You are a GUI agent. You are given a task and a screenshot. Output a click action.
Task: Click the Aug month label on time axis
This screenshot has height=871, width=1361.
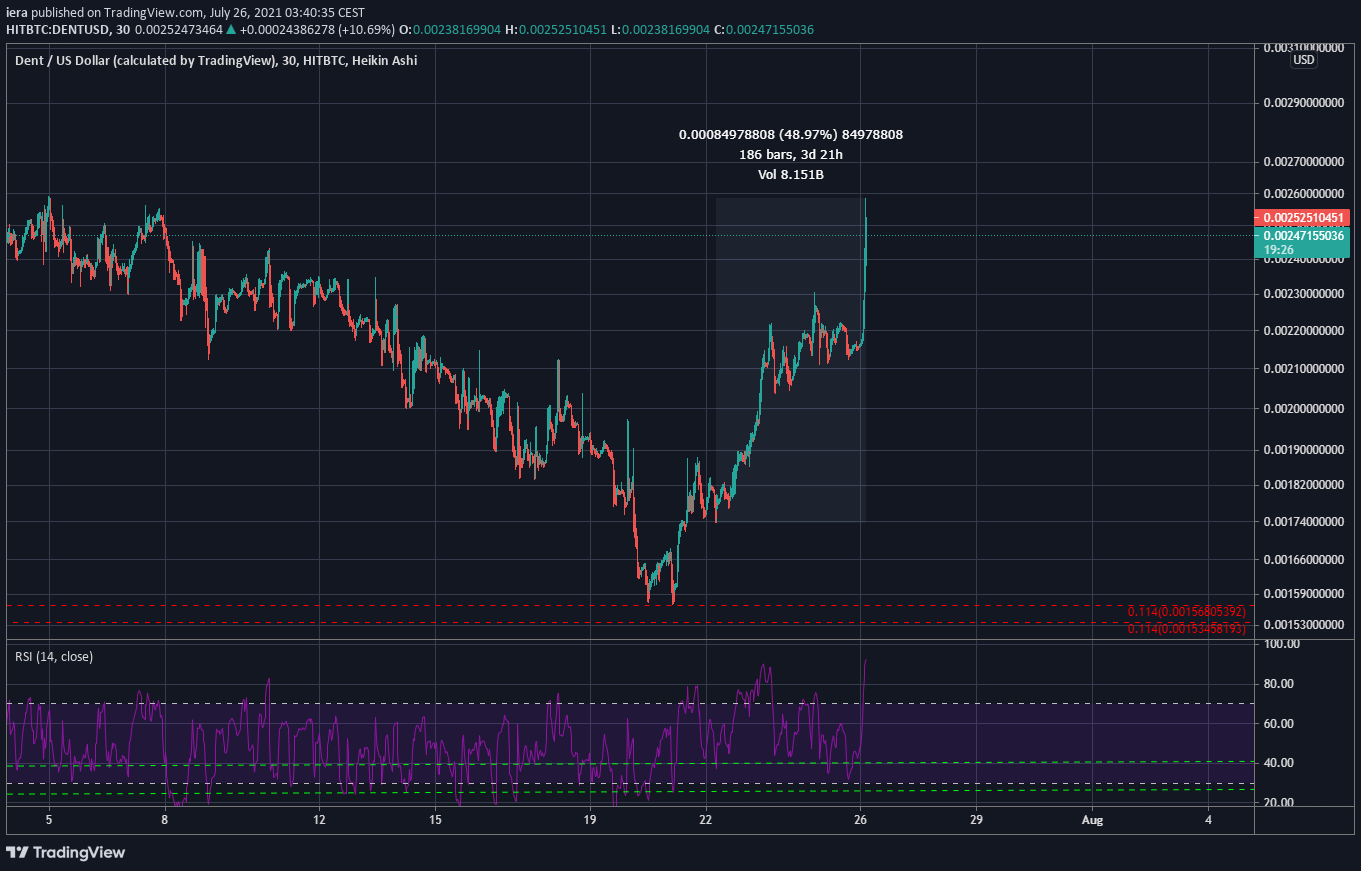click(1092, 820)
